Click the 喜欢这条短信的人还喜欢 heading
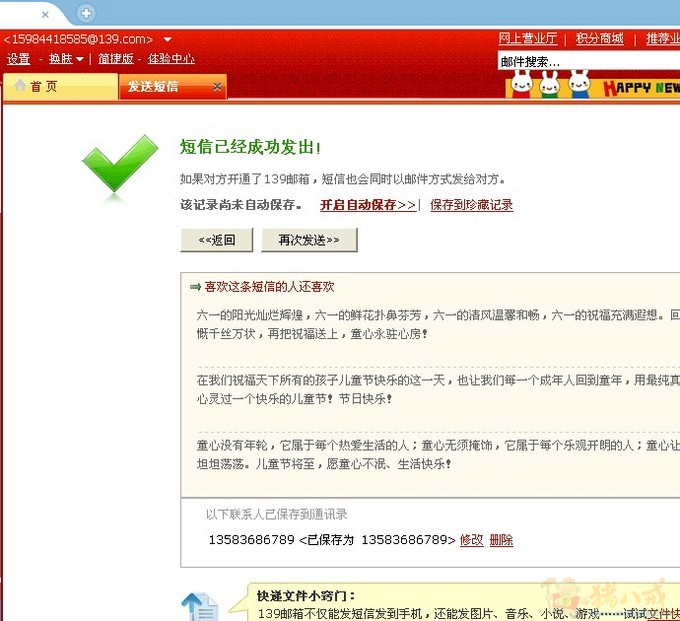Screen dimensions: 680x621 (x=269, y=287)
